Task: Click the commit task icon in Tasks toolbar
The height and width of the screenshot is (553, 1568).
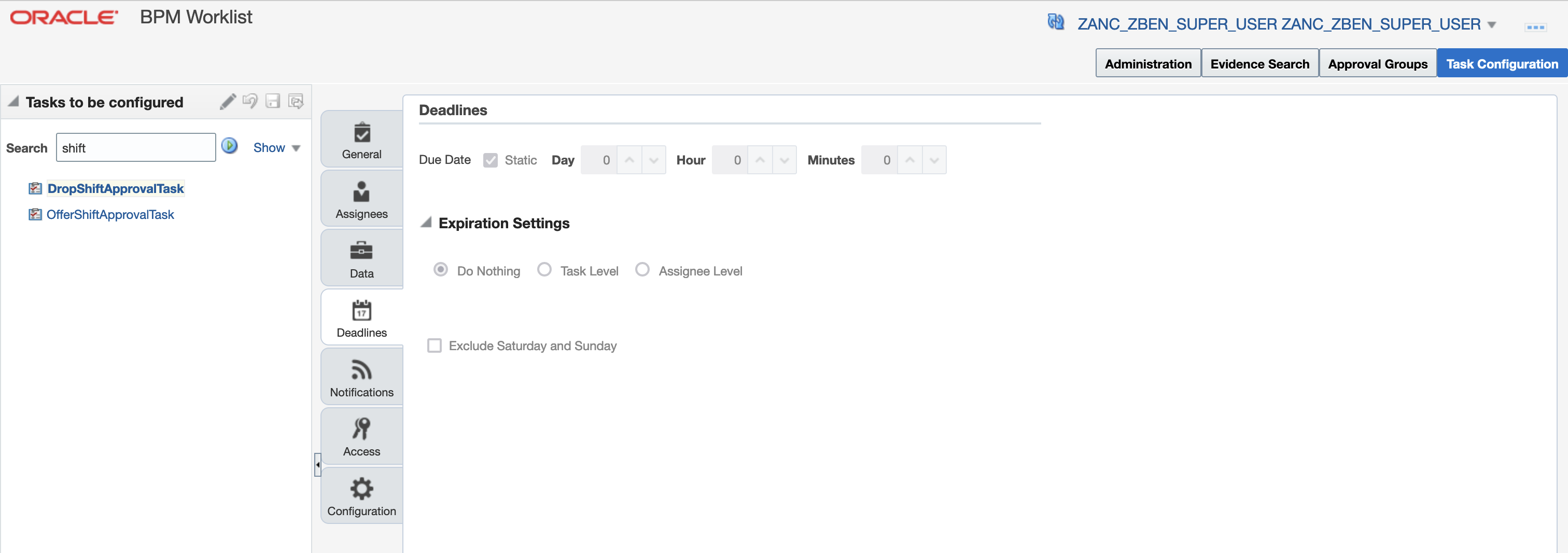Action: coord(296,101)
